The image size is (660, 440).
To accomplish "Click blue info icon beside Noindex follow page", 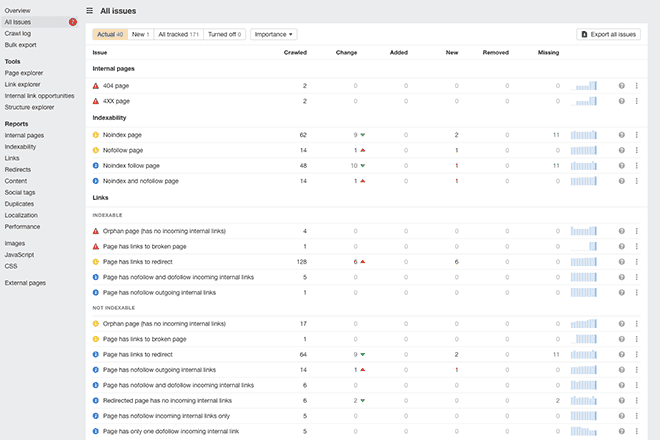I will [96, 165].
